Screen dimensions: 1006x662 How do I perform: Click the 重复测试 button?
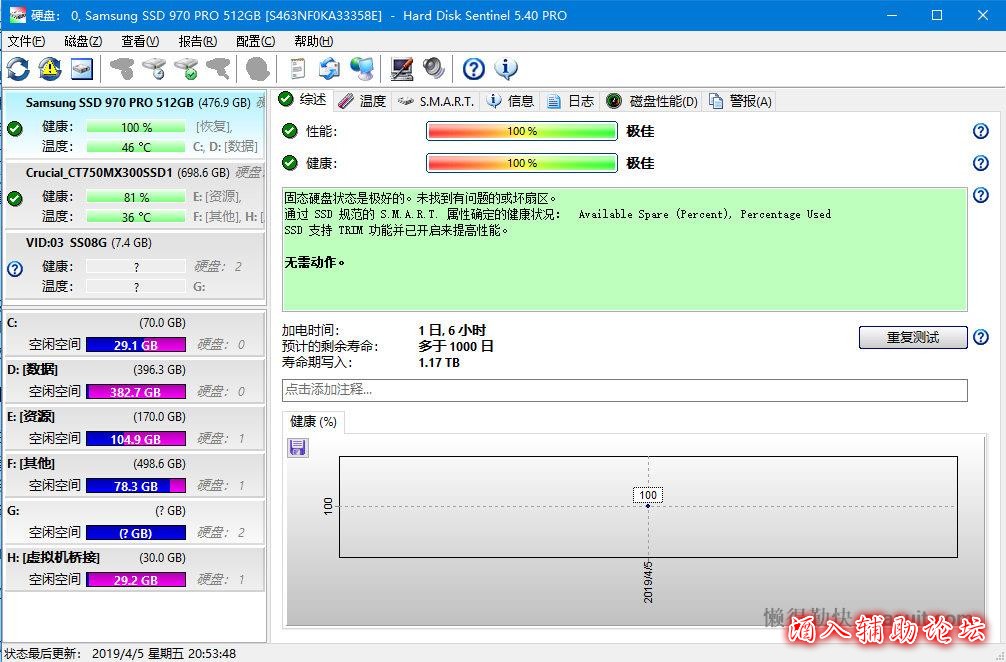pyautogui.click(x=912, y=338)
